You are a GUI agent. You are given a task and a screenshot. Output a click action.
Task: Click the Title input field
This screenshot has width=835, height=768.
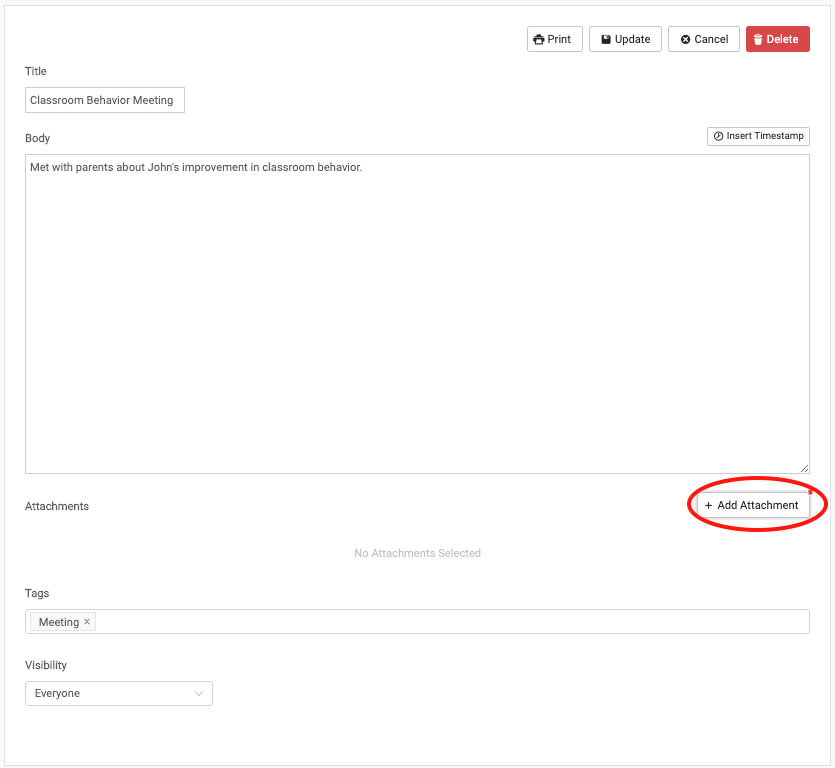click(x=105, y=100)
